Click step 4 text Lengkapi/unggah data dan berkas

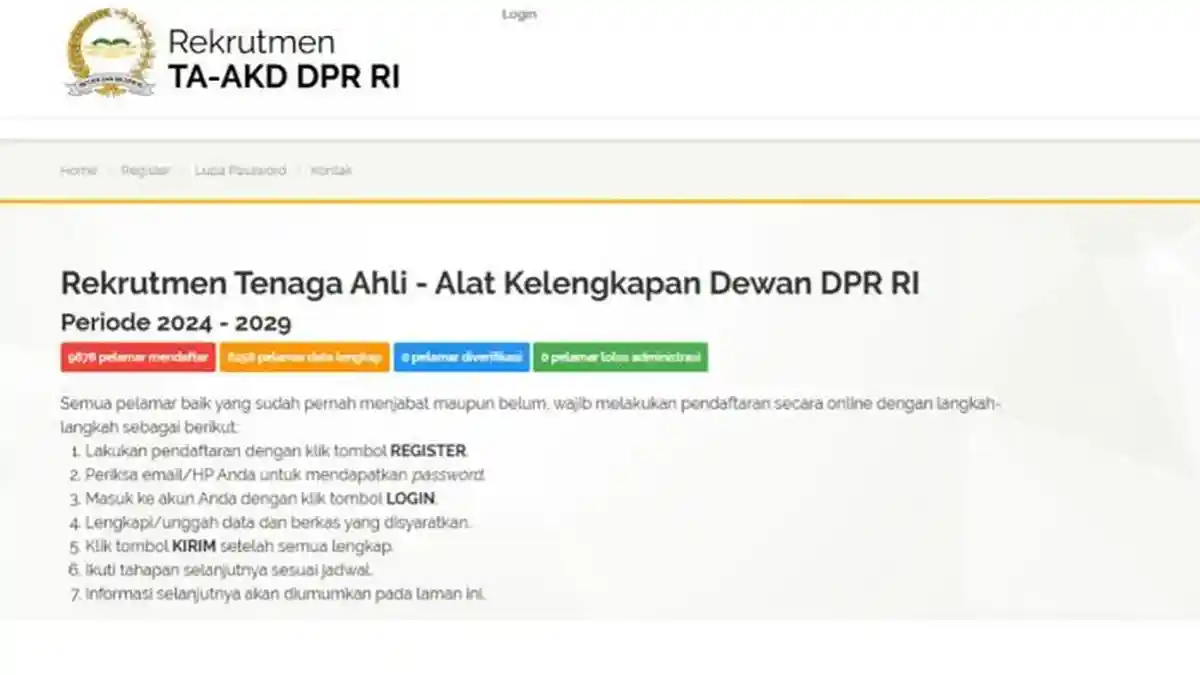[x=278, y=523]
